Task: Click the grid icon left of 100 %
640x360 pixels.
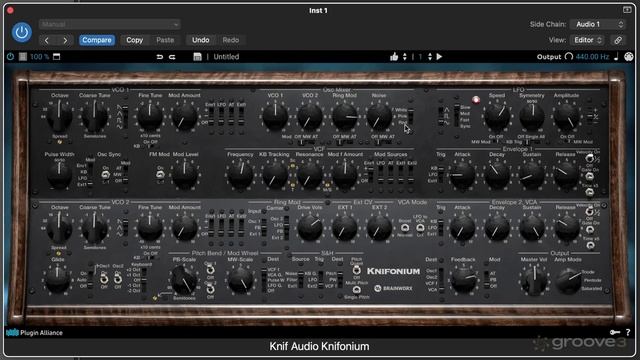Action: point(23,57)
